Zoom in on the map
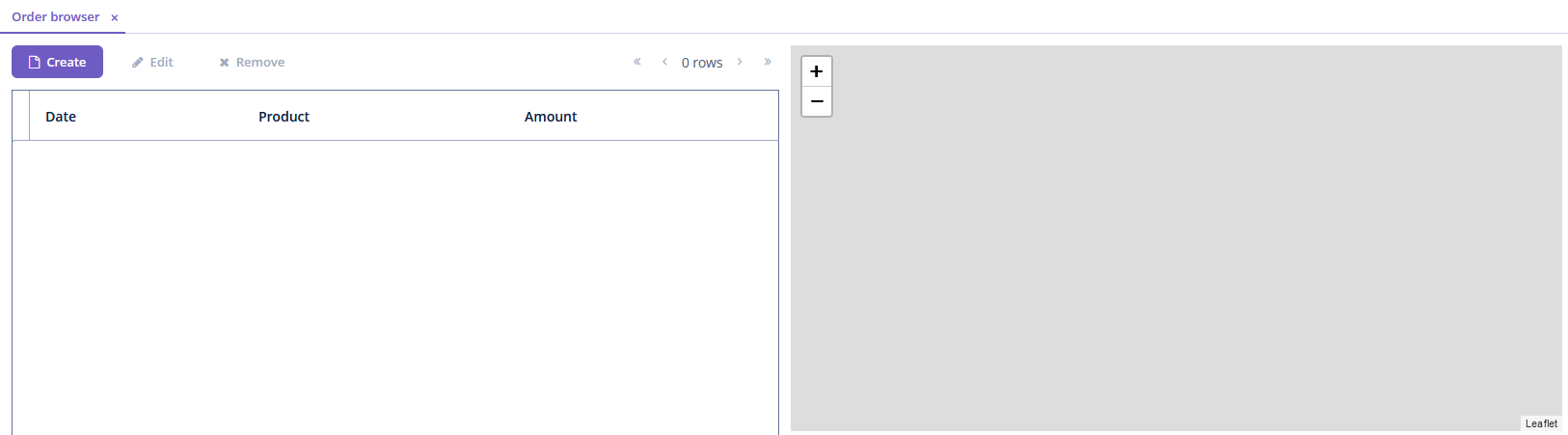Screen dimensions: 1568x435 817,71
